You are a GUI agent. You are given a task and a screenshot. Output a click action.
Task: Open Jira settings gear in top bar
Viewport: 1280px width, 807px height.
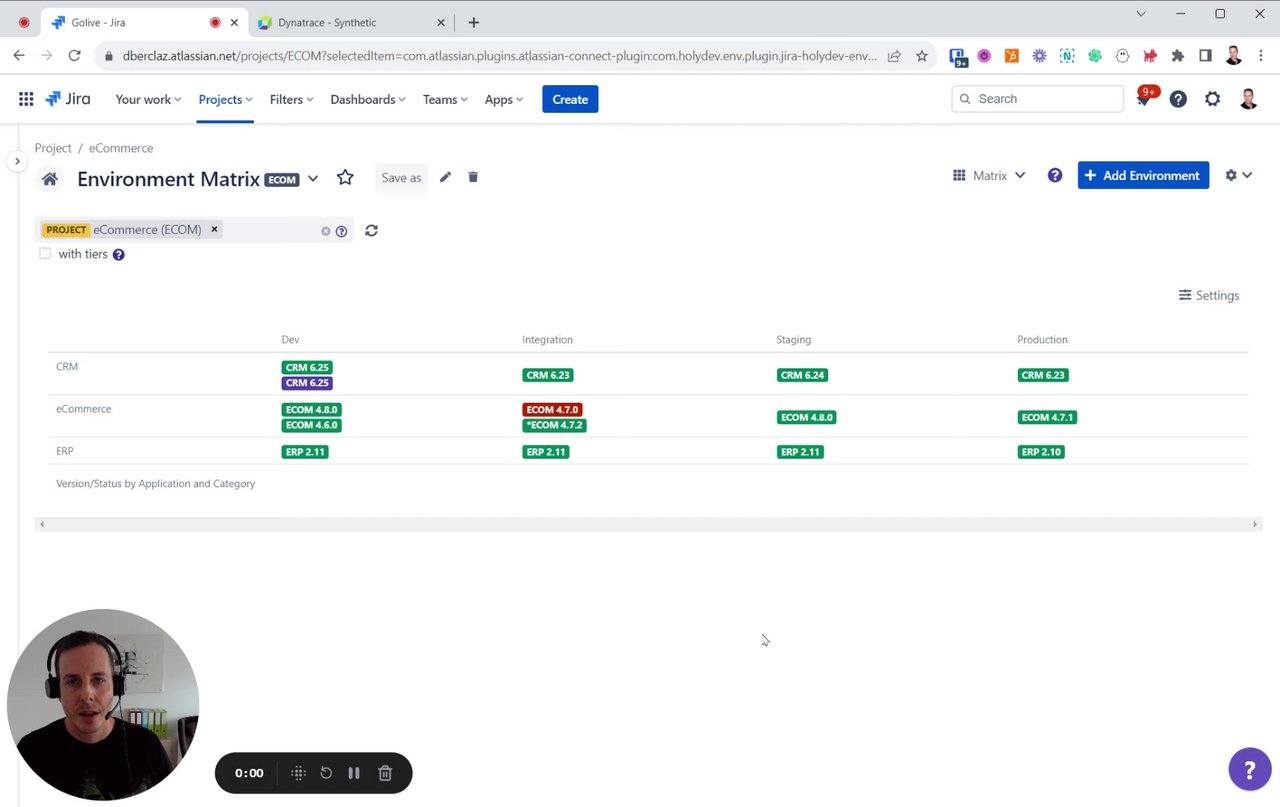[x=1212, y=99]
